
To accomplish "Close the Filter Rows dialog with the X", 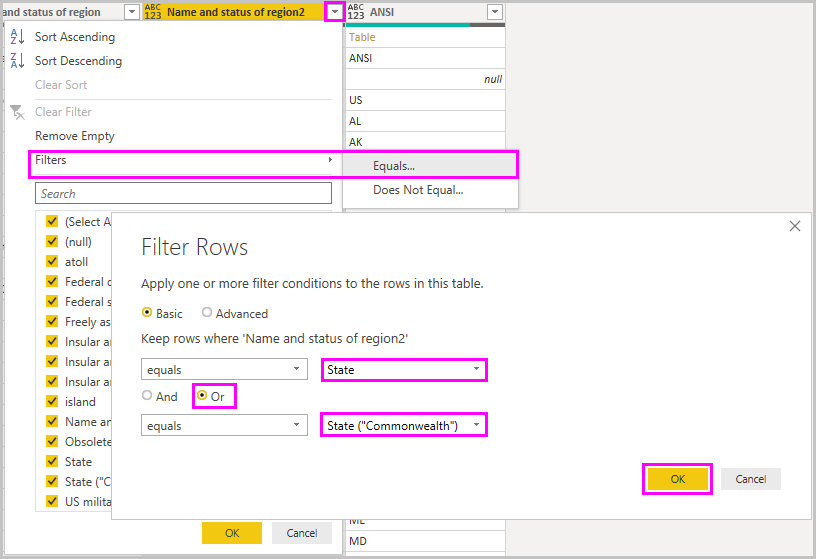I will [795, 226].
